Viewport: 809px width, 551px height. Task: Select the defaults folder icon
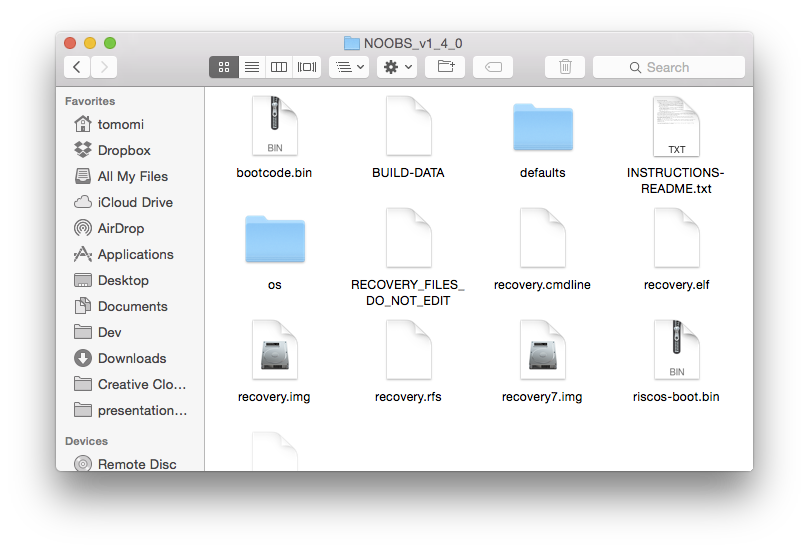coord(543,127)
